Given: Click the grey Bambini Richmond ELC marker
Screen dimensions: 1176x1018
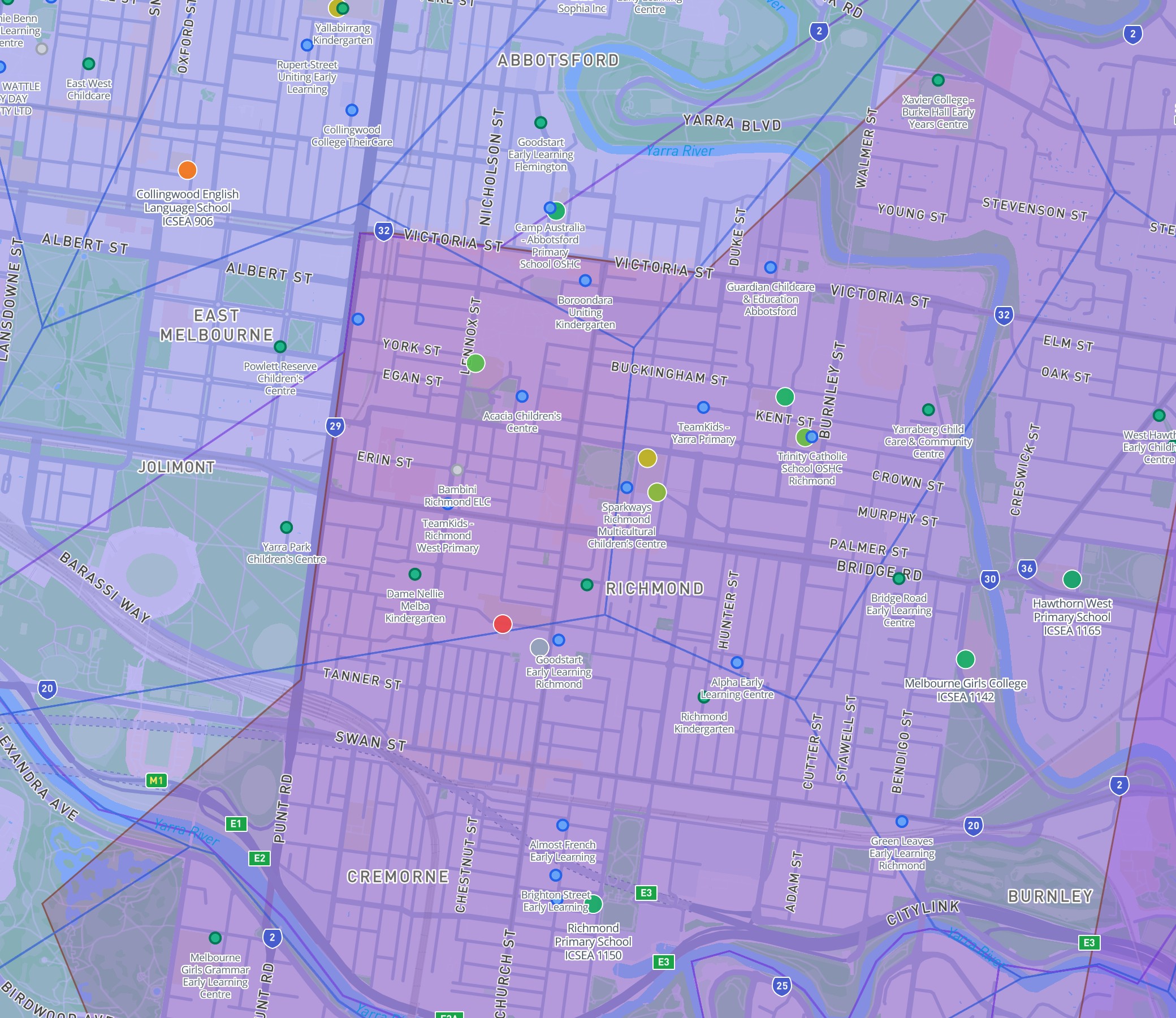Looking at the screenshot, I should point(457,469).
